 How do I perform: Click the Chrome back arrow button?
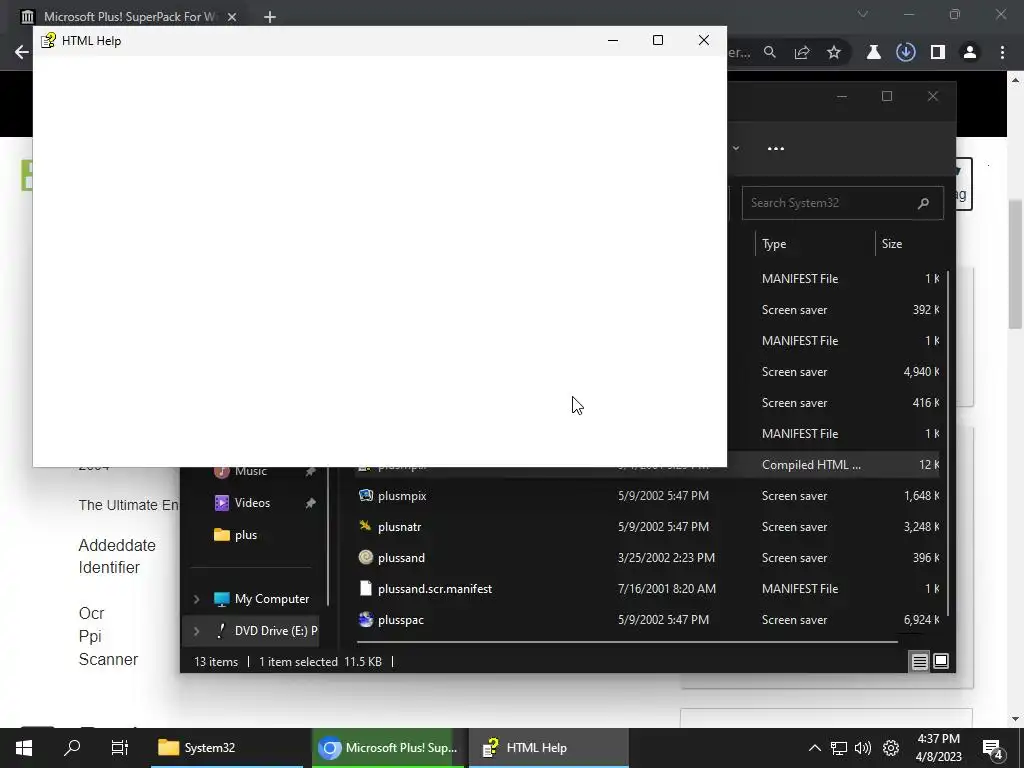[x=22, y=52]
